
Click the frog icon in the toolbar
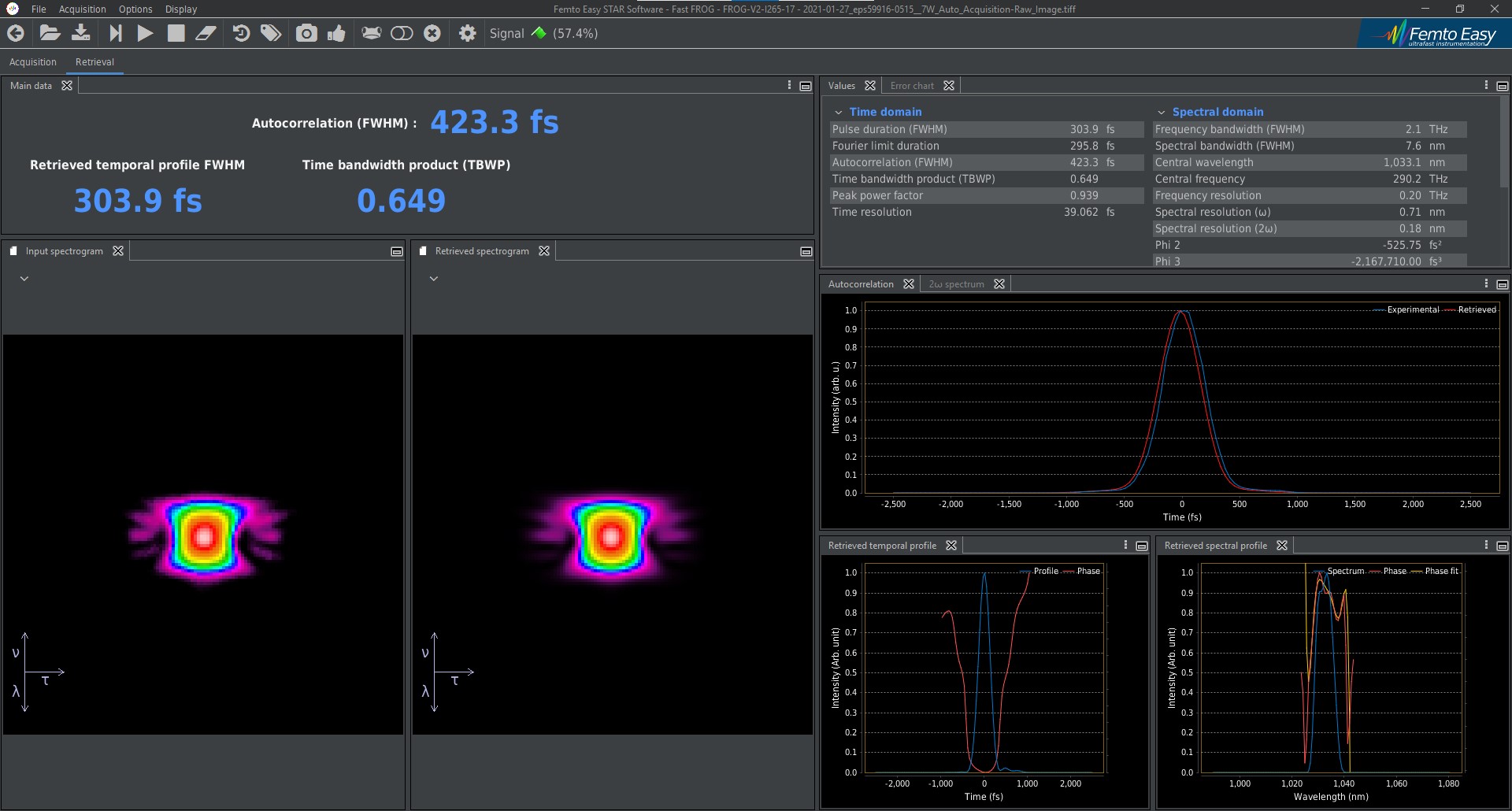click(x=371, y=33)
